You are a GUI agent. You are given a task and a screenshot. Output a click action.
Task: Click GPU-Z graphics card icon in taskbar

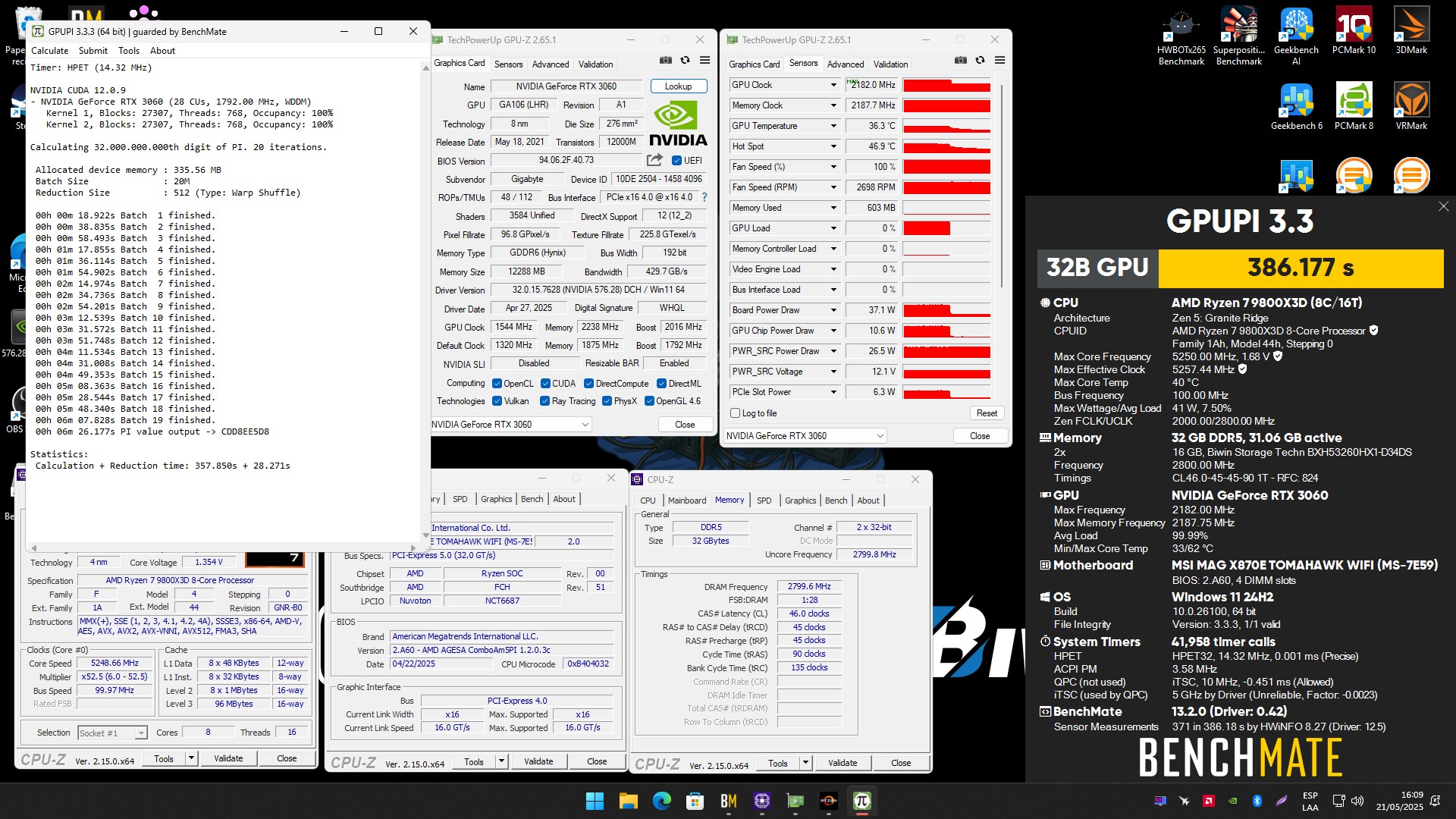795,801
